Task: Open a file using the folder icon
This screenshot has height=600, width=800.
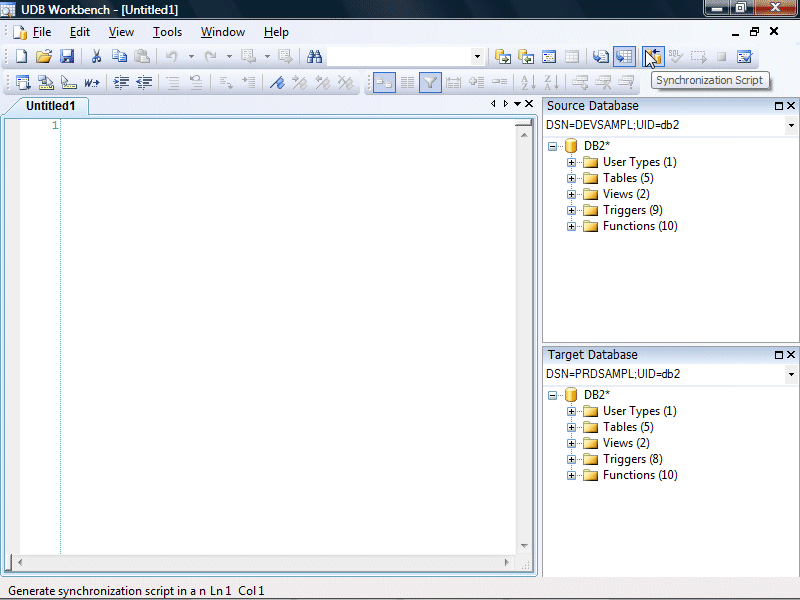Action: (44, 56)
